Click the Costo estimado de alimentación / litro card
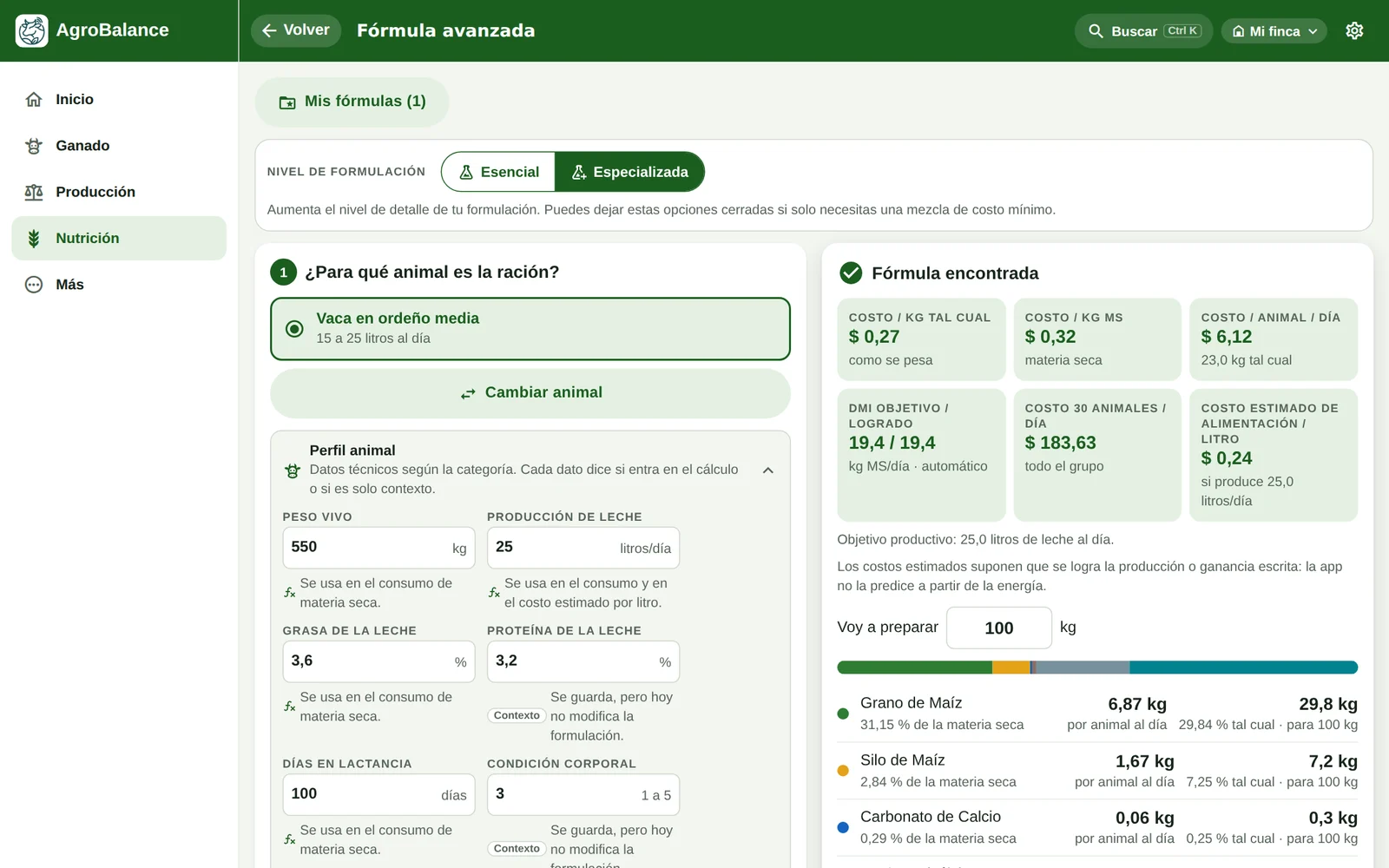This screenshot has width=1389, height=868. point(1274,455)
